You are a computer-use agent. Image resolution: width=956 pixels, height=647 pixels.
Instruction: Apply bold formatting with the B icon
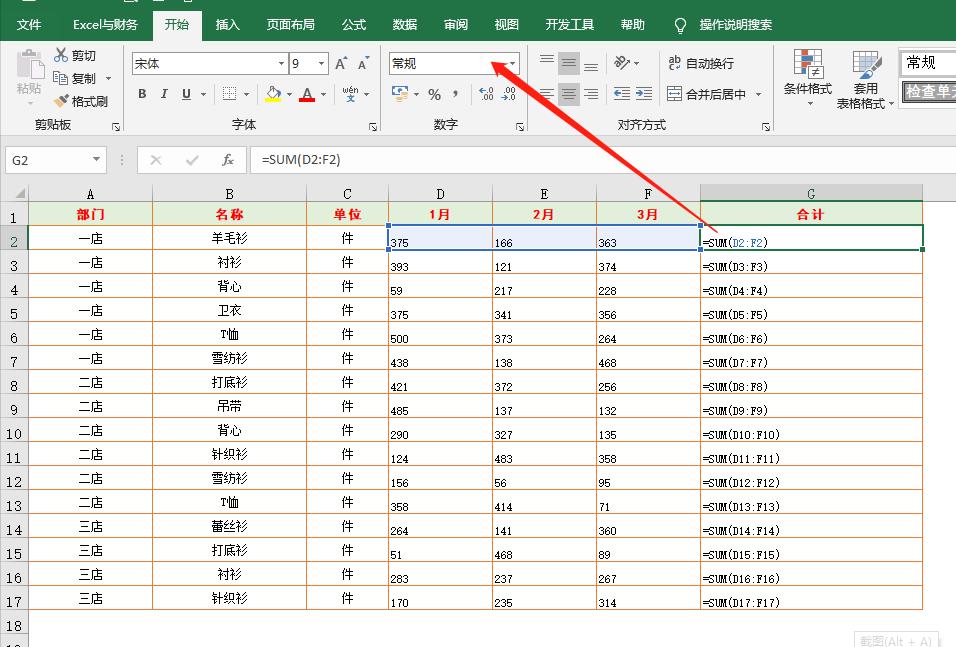pyautogui.click(x=141, y=94)
